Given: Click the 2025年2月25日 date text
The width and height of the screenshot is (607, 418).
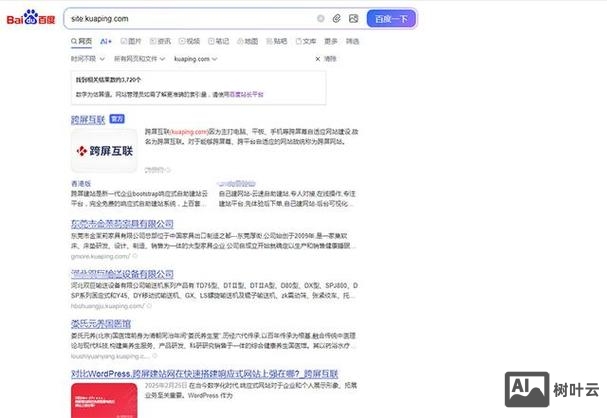Looking at the screenshot, I should tap(166, 385).
